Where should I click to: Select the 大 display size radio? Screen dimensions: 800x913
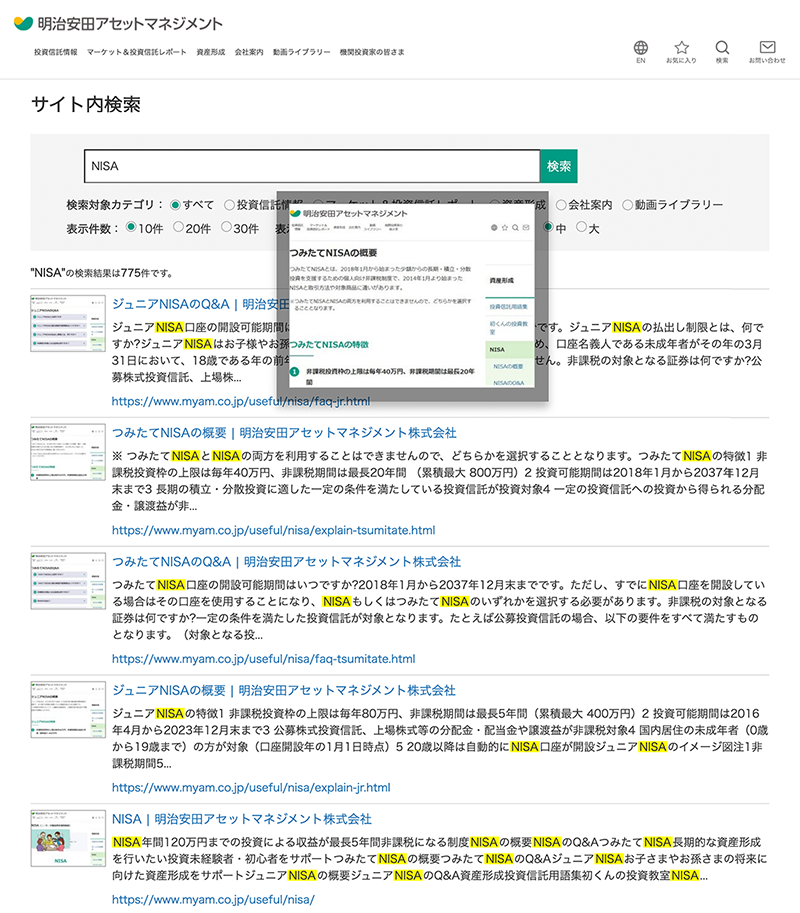pos(581,227)
